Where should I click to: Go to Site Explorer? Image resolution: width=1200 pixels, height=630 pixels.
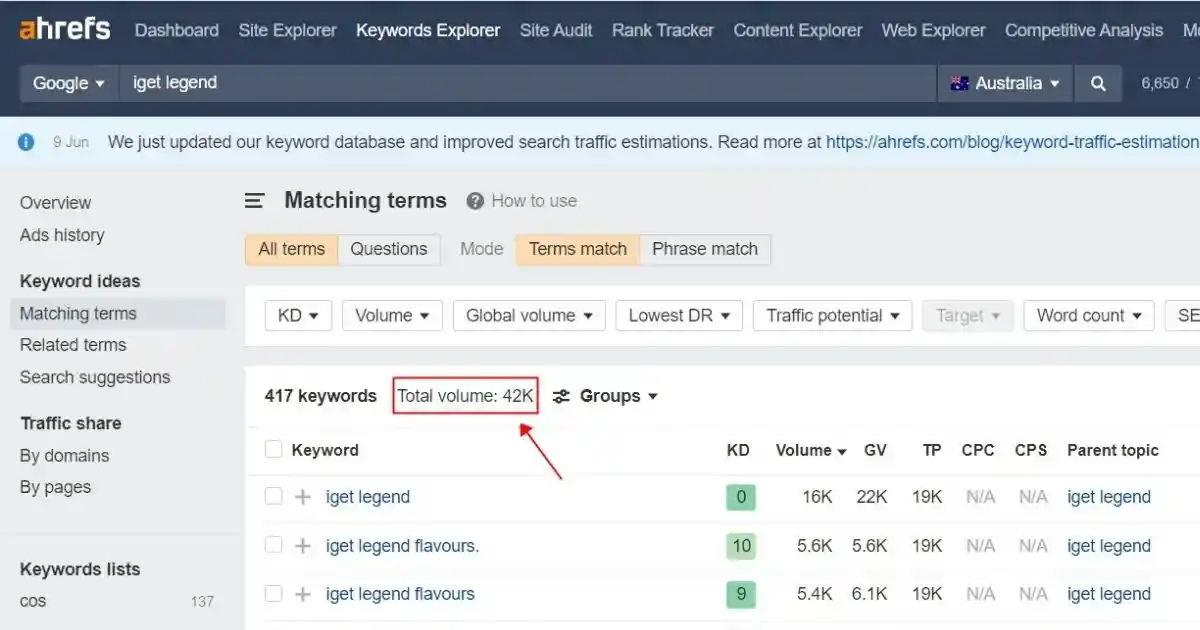pos(288,30)
